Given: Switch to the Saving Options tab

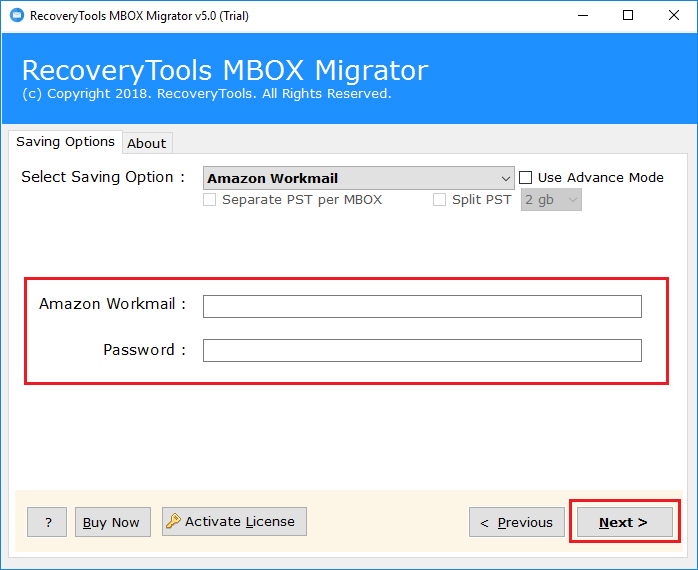Looking at the screenshot, I should click(x=65, y=142).
